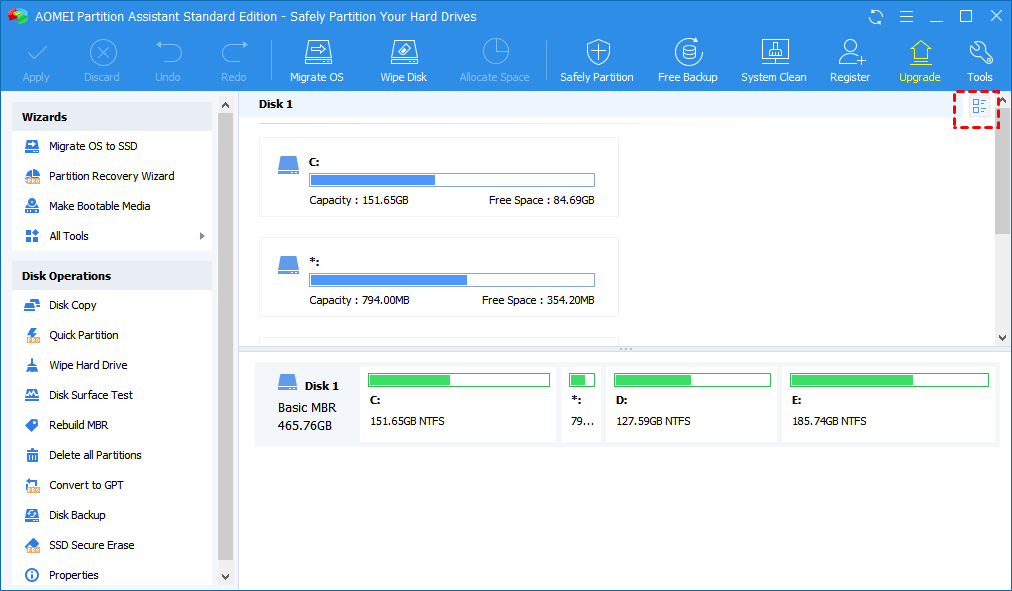This screenshot has height=591, width=1012.
Task: Click the Wizards section header
Action: pos(112,117)
